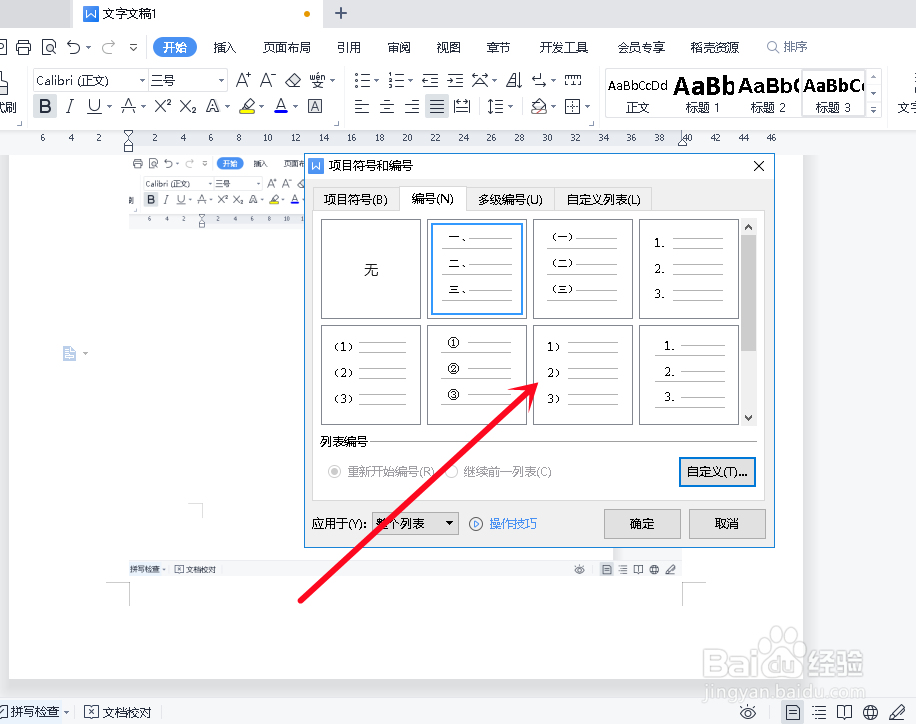
Task: Switch to the 多级编号 tab
Action: pos(510,199)
